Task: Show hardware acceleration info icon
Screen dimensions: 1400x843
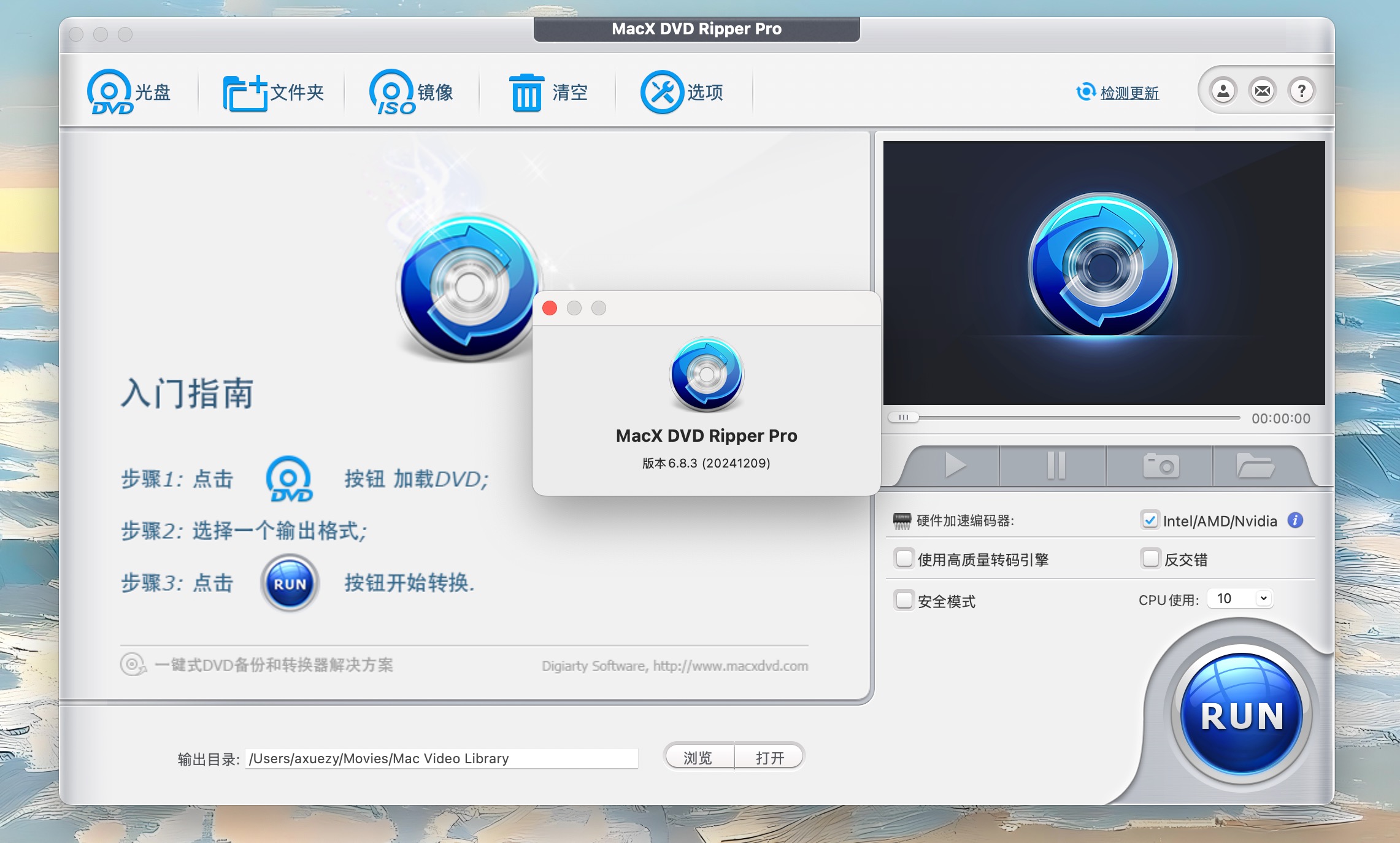Action: [x=1295, y=520]
